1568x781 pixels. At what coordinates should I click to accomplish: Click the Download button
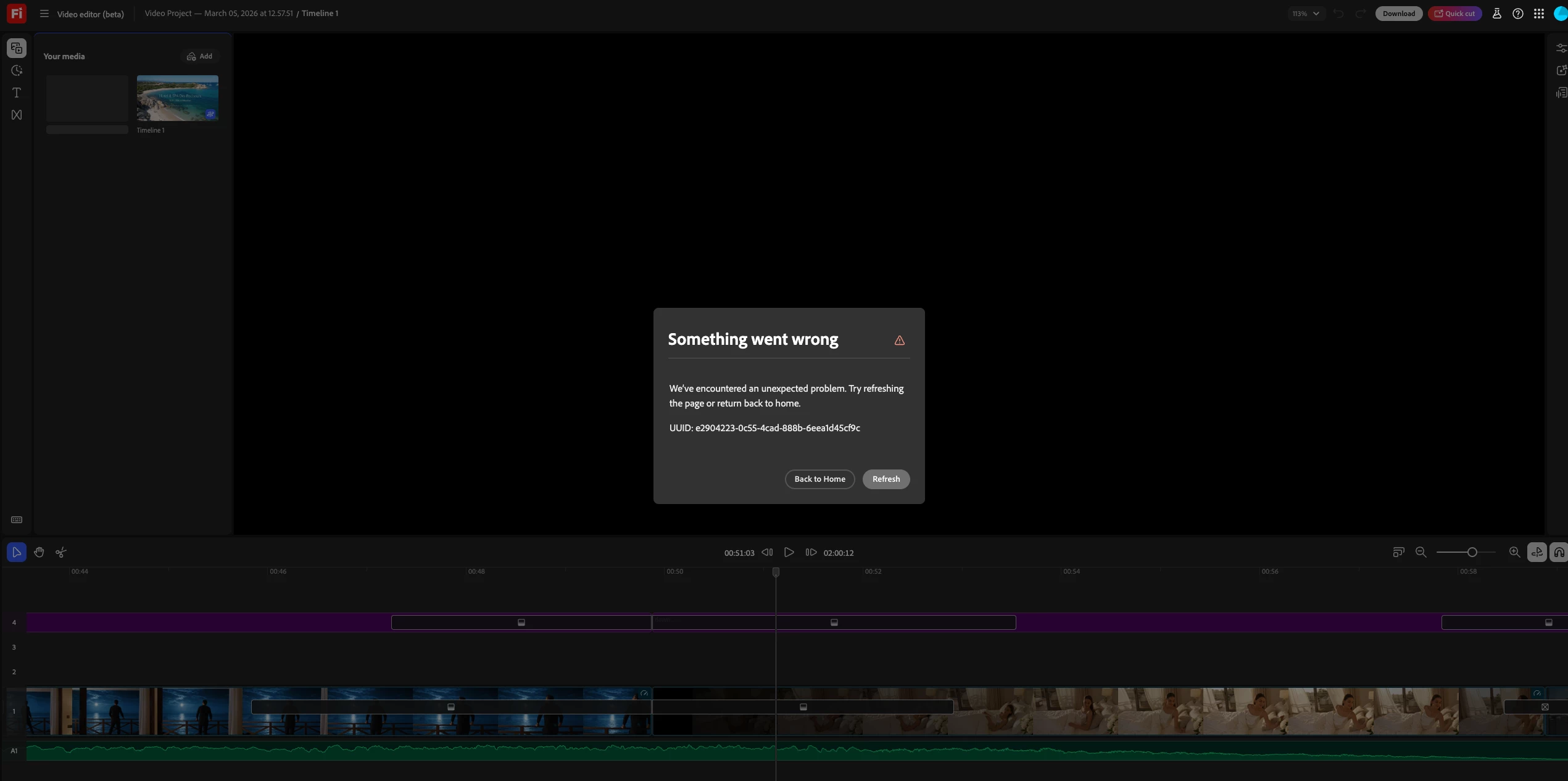click(1398, 14)
